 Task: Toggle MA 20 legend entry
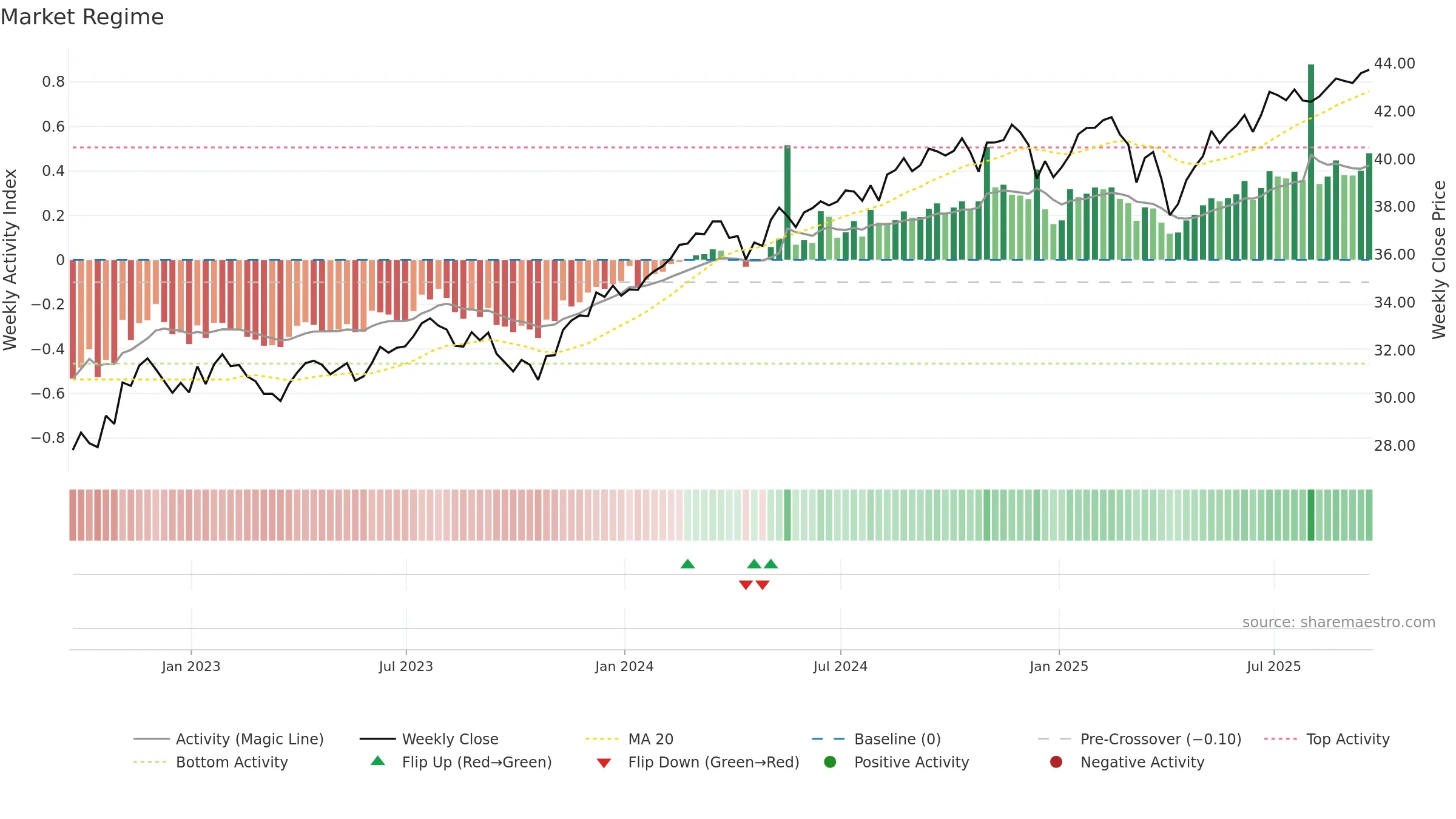(630, 739)
